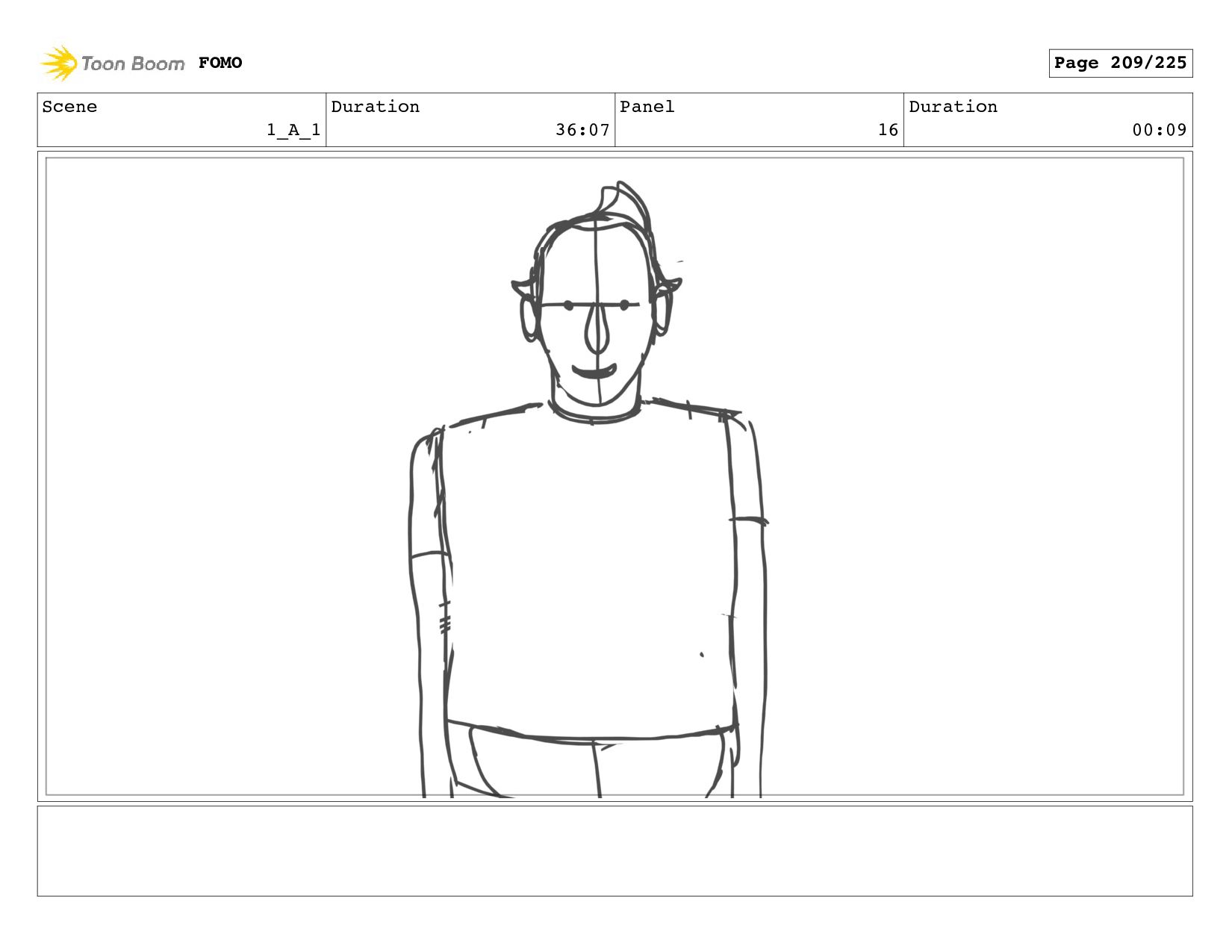Select the scene value 1_A_1
This screenshot has height=952, width=1232.
(x=293, y=130)
